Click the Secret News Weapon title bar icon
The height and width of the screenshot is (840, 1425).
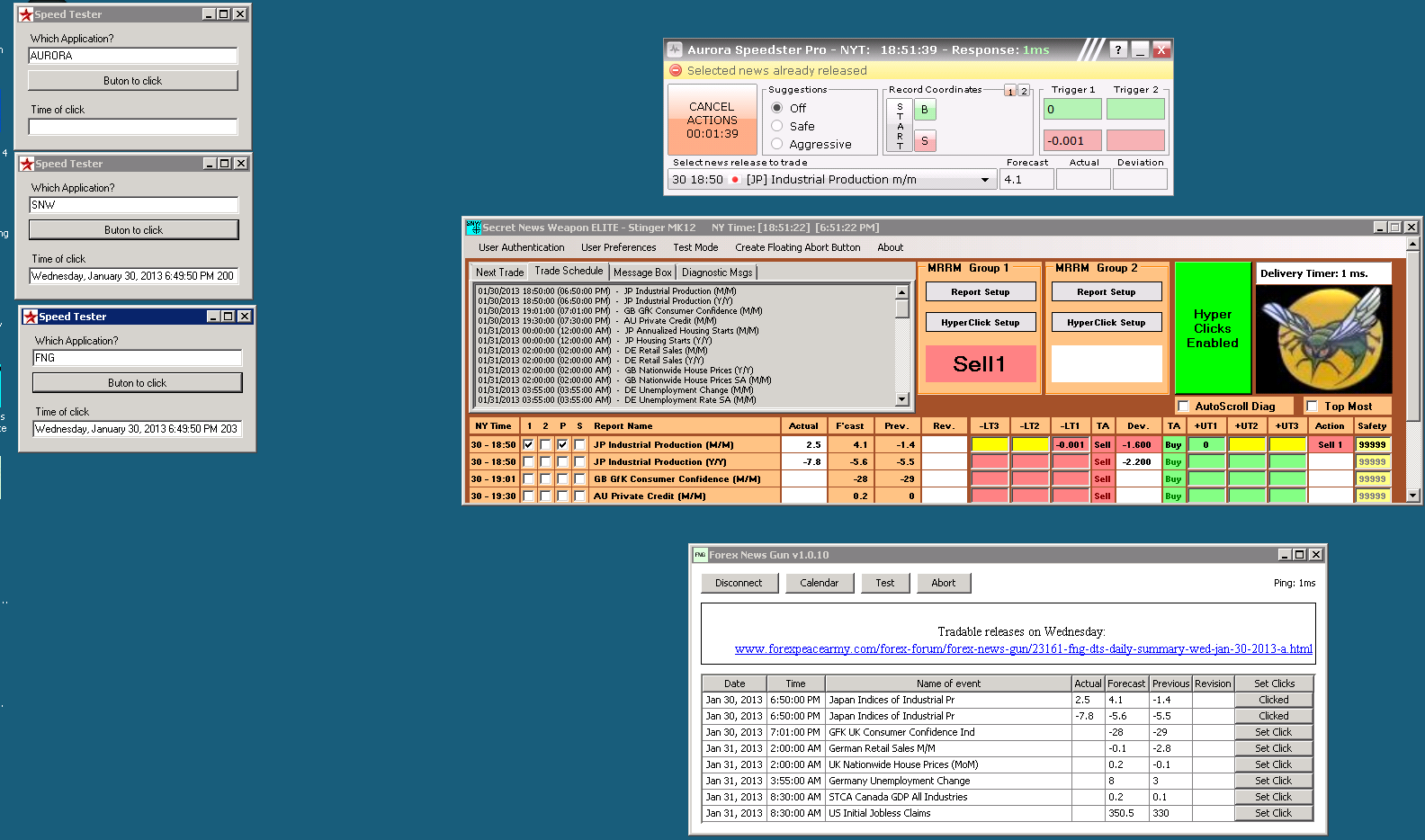[x=473, y=228]
